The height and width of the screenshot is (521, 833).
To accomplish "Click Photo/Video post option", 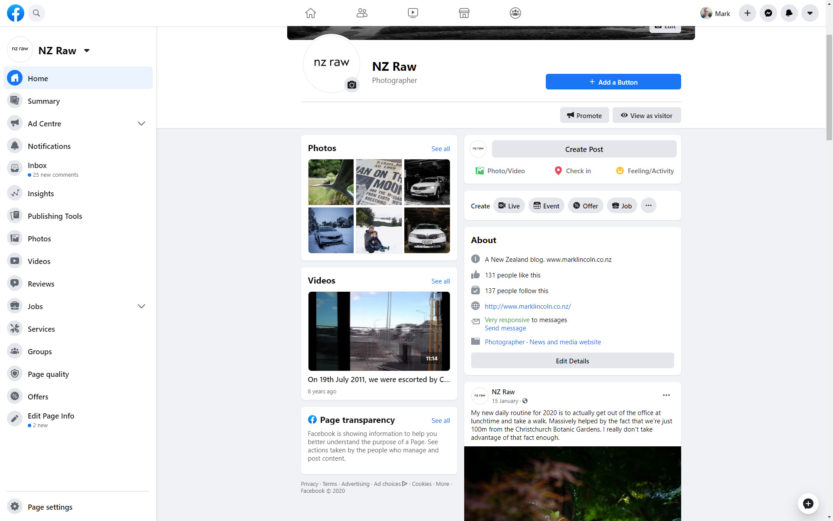I will point(500,171).
